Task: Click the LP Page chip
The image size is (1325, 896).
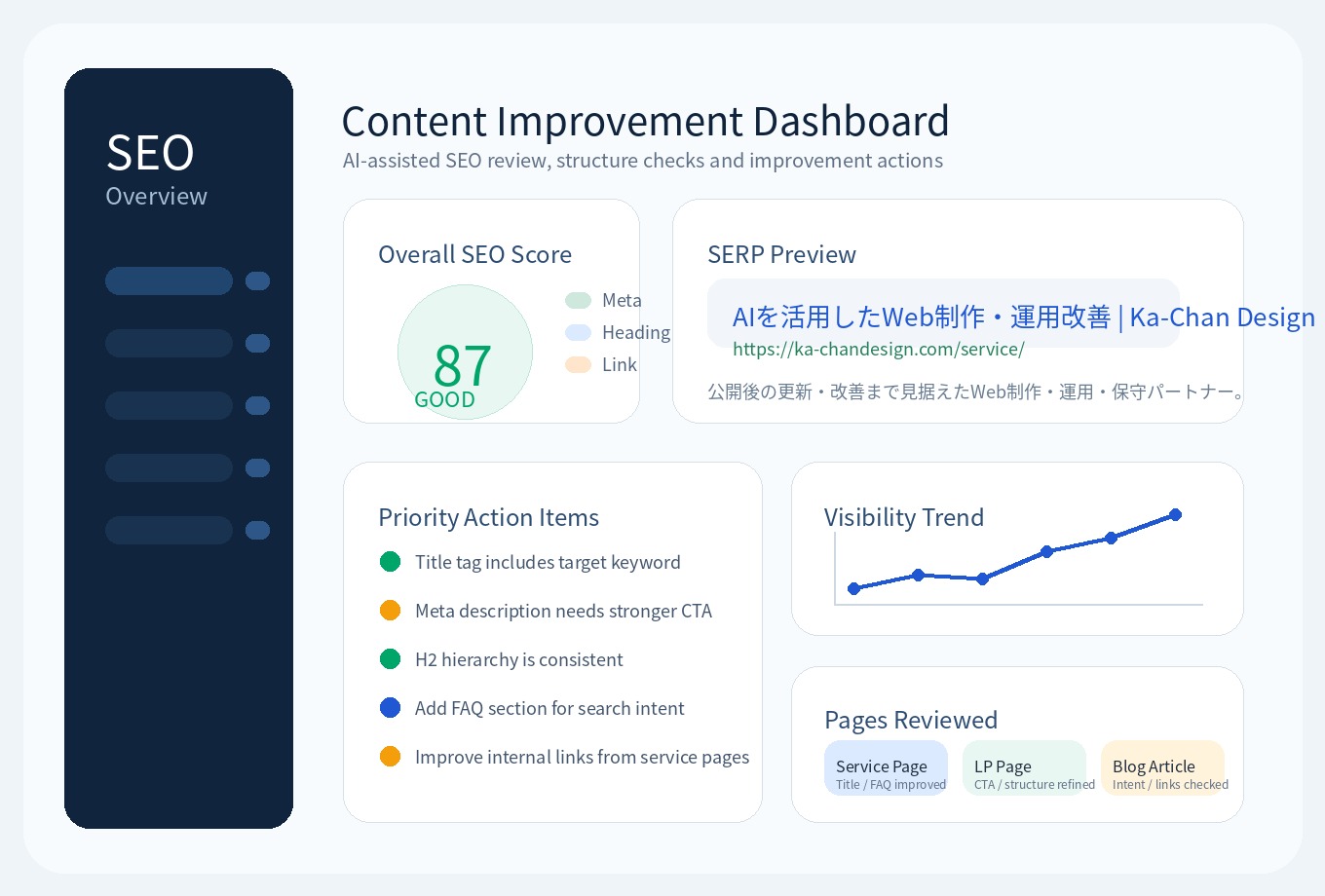Action: (x=1024, y=767)
